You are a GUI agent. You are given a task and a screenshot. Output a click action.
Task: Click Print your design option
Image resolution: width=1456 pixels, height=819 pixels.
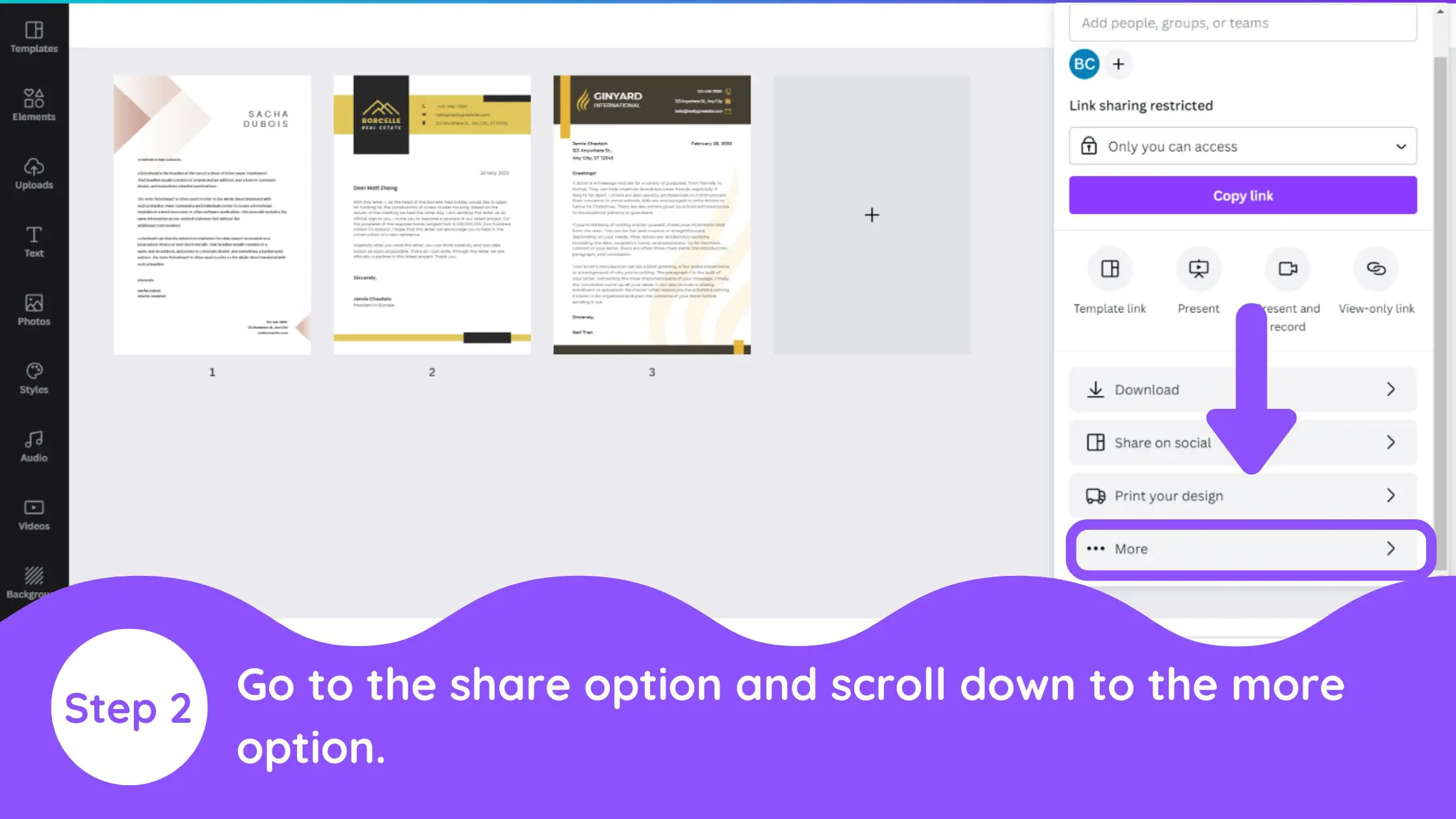pos(1243,495)
